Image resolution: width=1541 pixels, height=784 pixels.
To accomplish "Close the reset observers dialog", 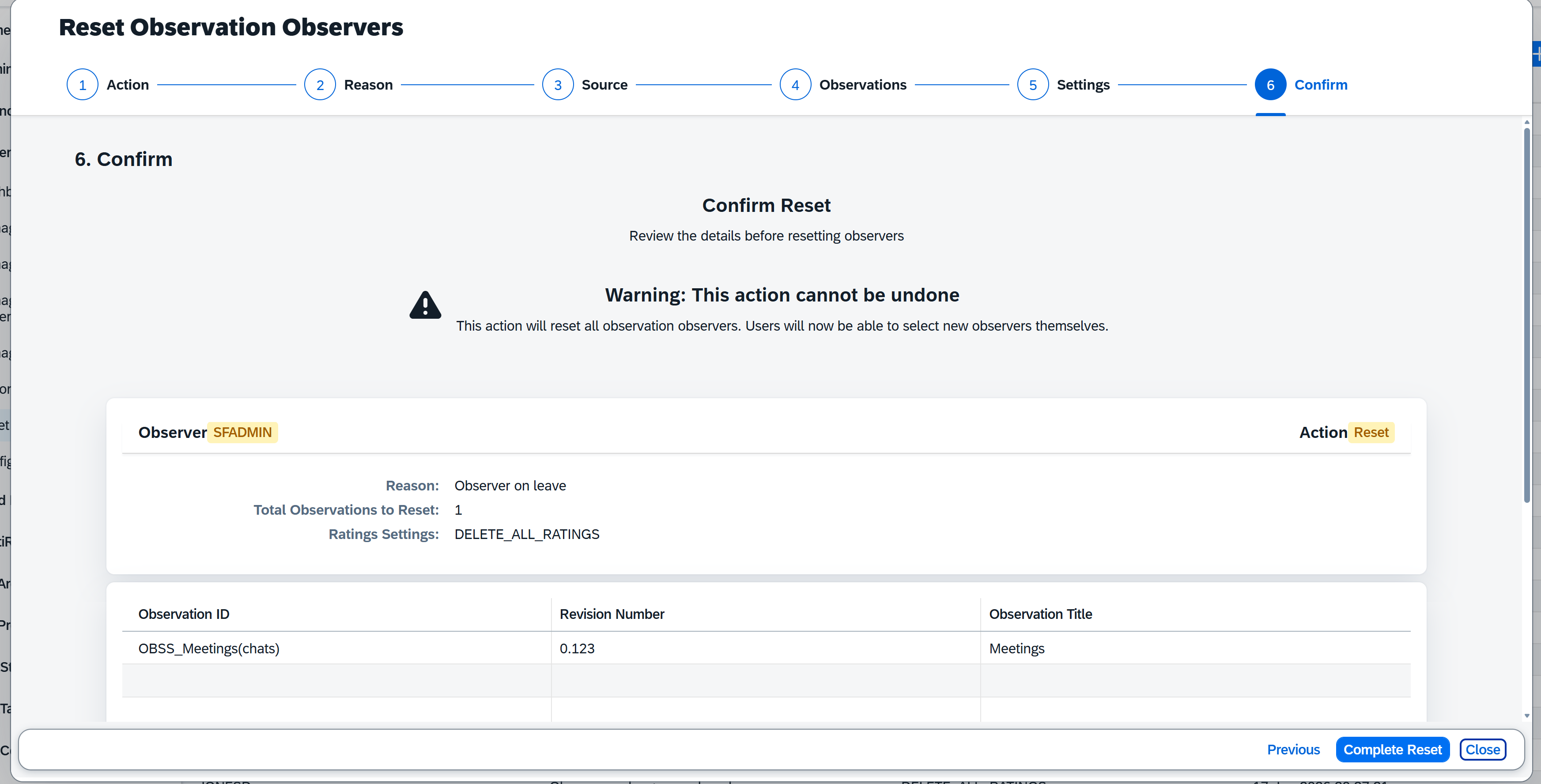I will click(1482, 749).
